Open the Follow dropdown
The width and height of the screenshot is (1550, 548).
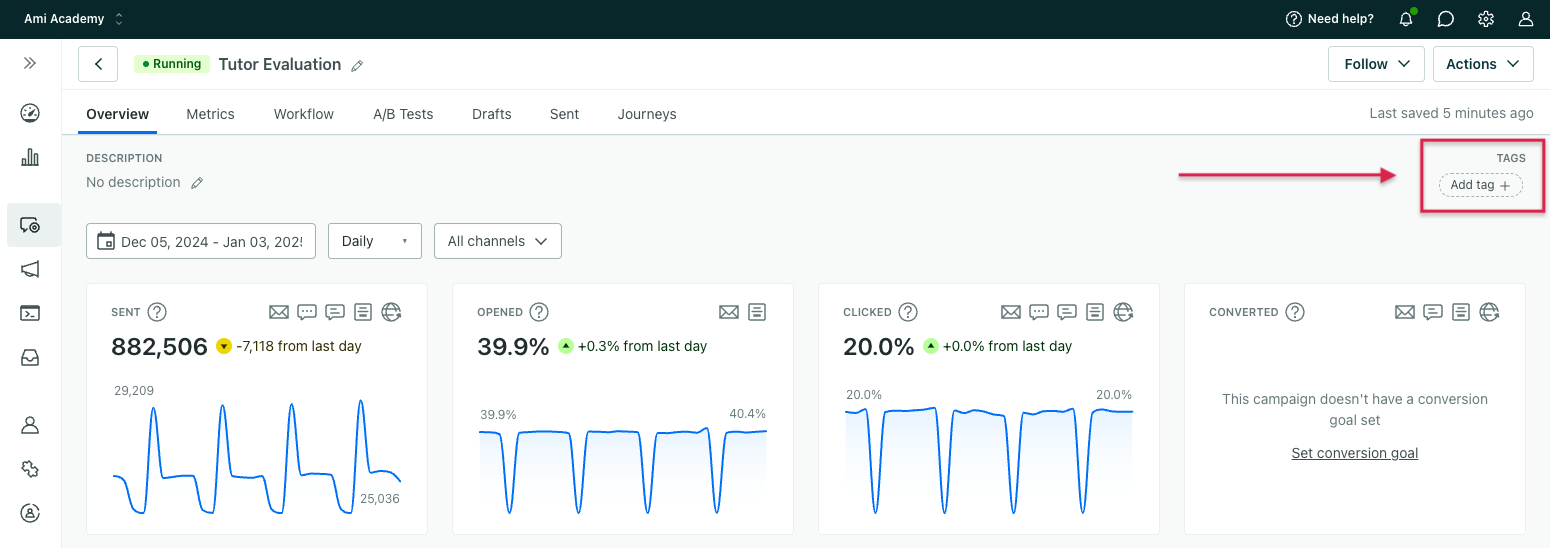pyautogui.click(x=1376, y=64)
